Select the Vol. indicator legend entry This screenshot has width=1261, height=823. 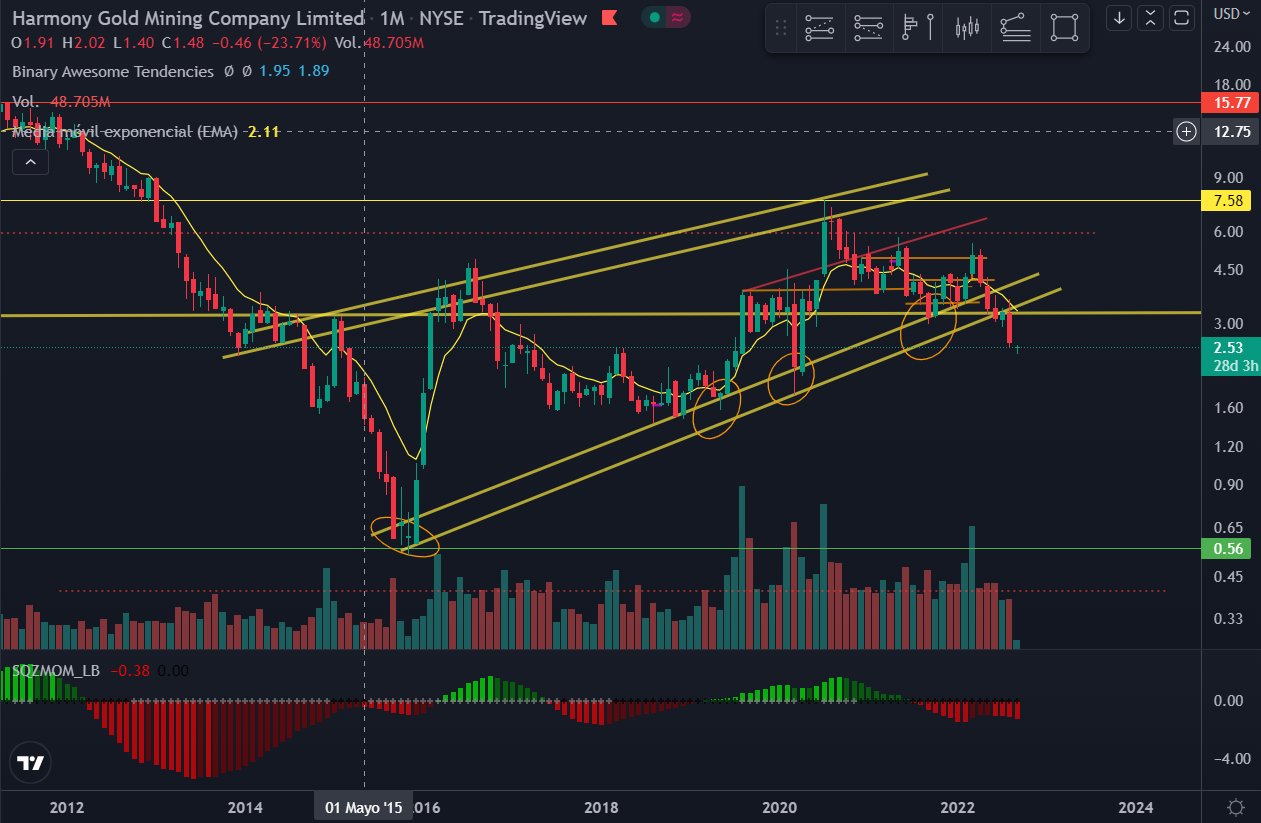click(25, 102)
